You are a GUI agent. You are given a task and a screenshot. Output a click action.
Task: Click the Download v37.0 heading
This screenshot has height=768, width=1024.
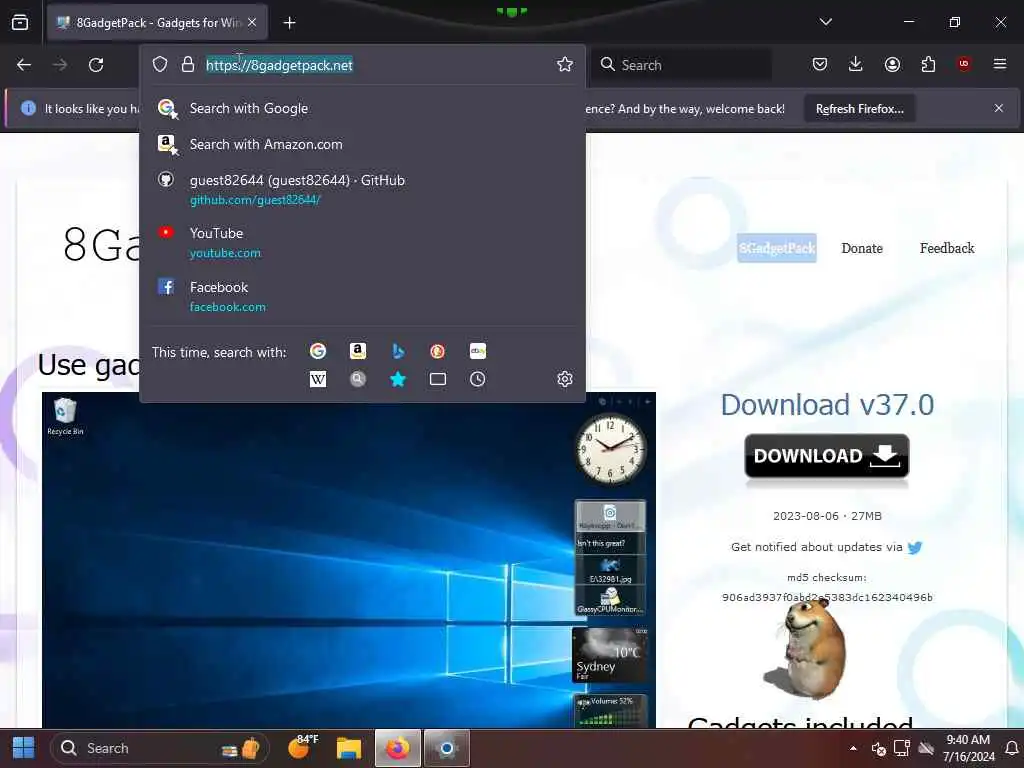click(x=827, y=405)
